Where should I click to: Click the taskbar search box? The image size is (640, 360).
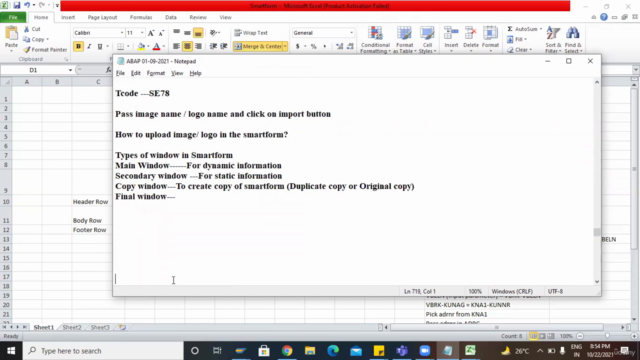(103, 351)
